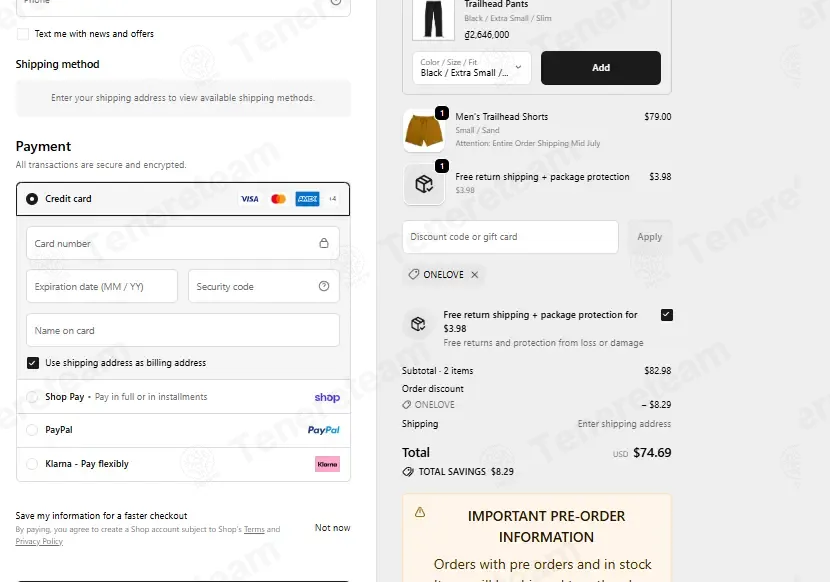
Task: Click the Shop Pay logo
Action: tap(327, 397)
